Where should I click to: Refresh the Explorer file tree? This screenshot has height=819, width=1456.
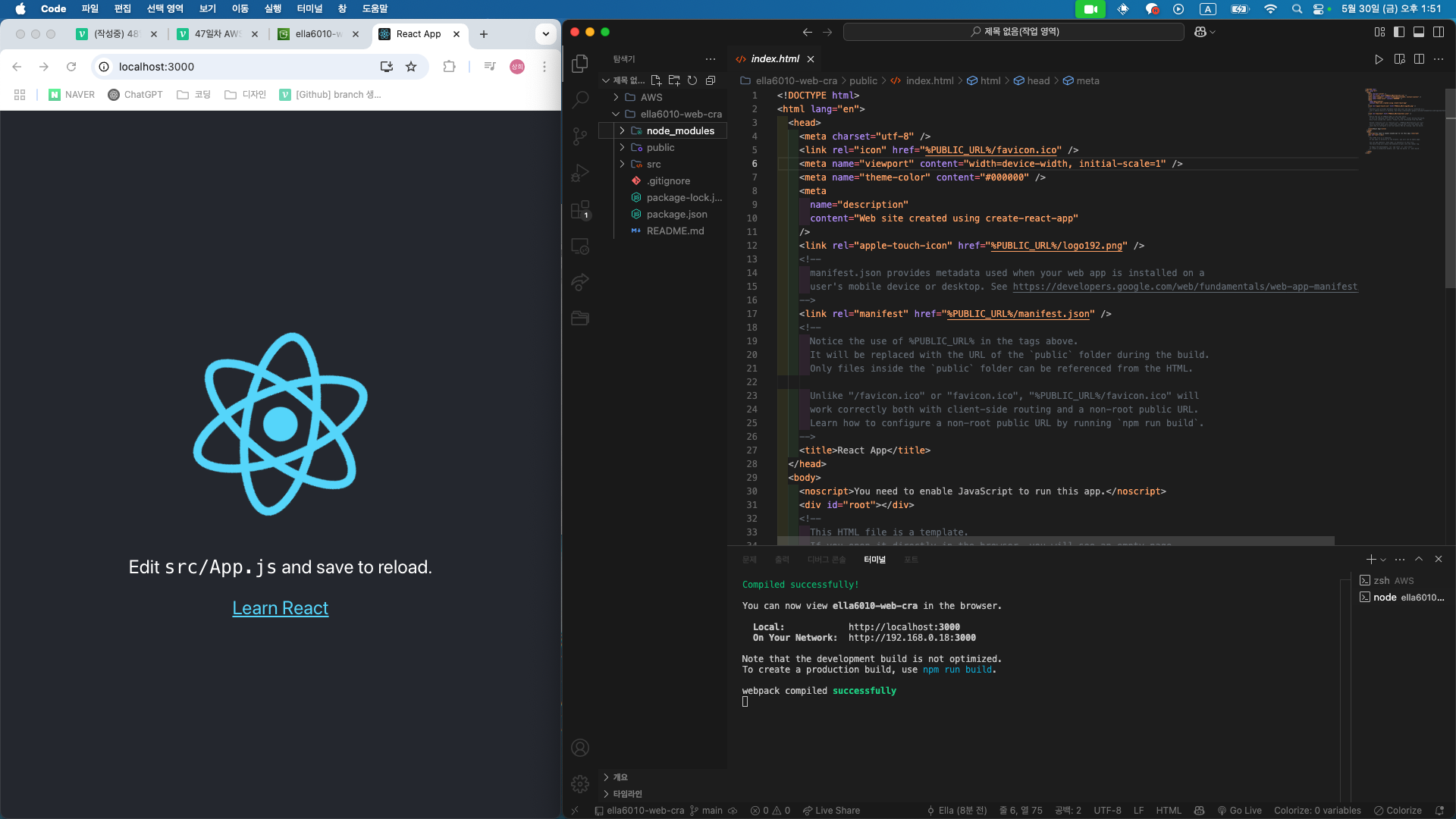(x=692, y=80)
